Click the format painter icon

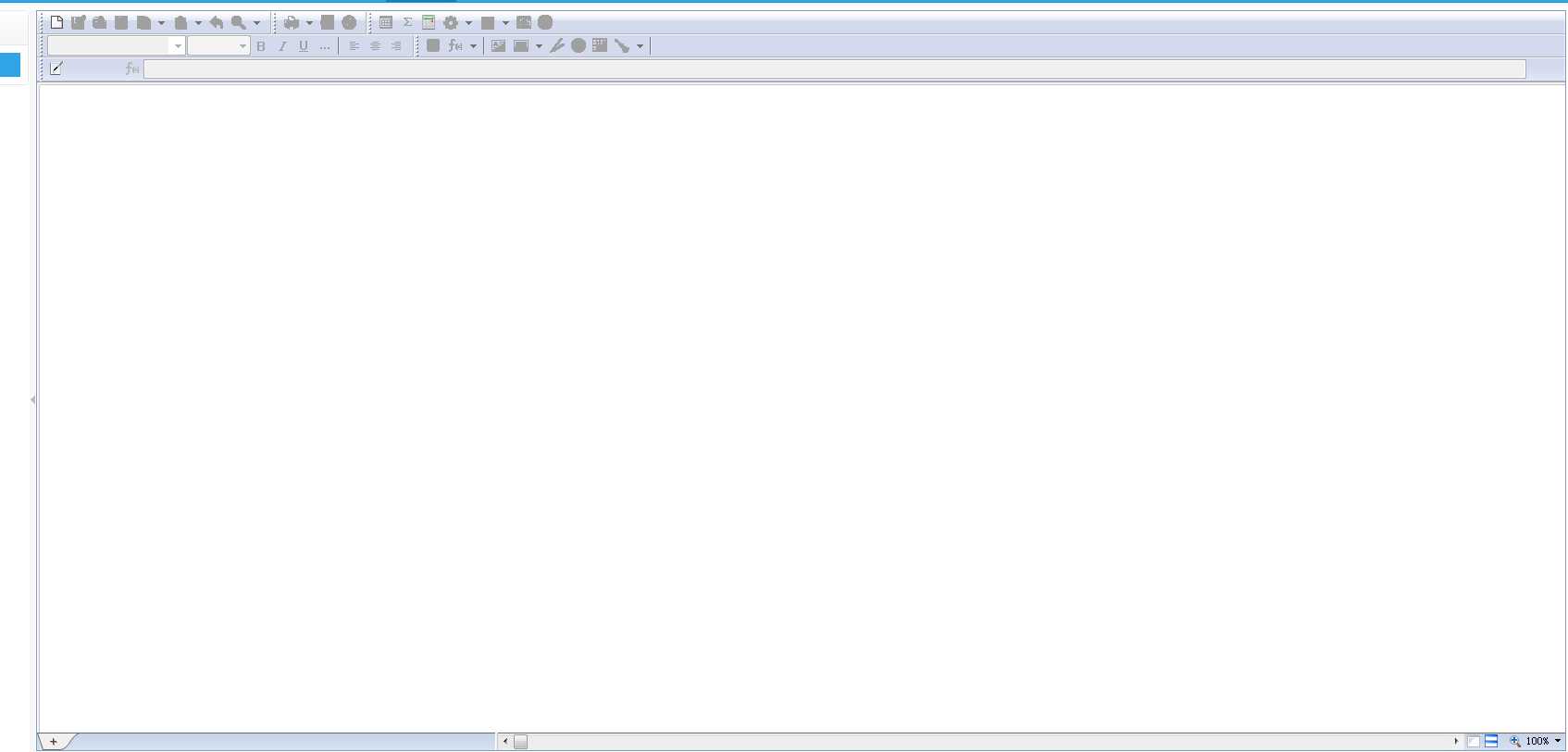[x=622, y=46]
